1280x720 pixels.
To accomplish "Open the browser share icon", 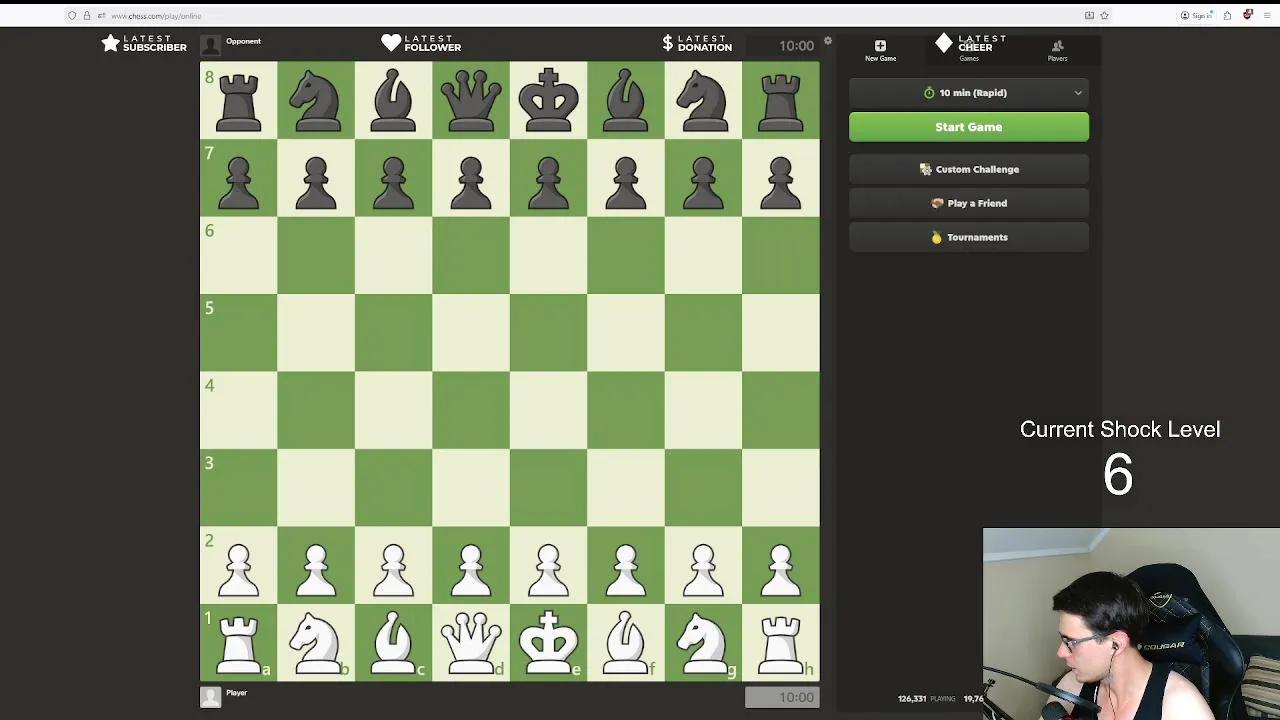I will click(x=1227, y=15).
